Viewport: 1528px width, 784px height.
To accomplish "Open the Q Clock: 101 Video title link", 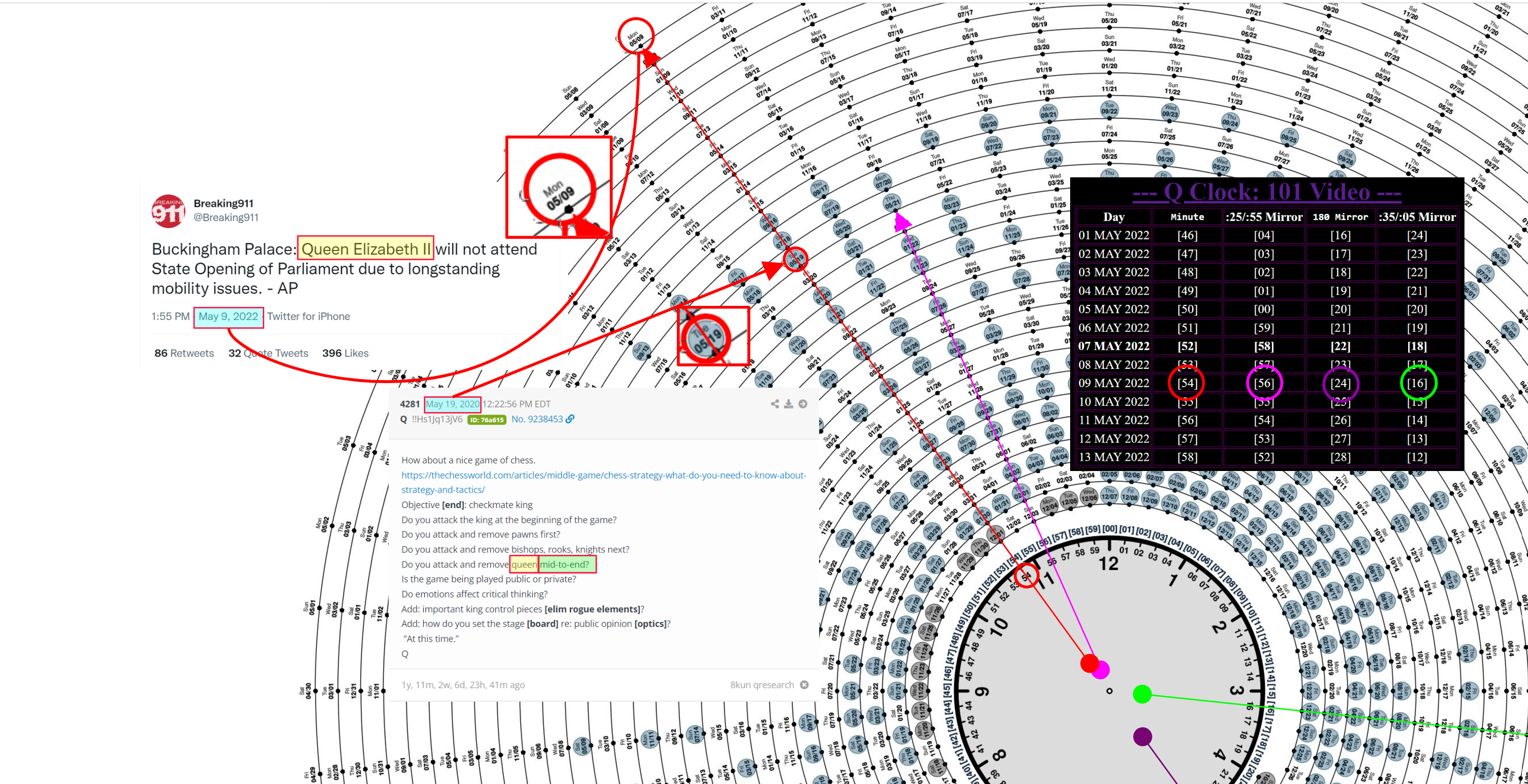I will point(1266,192).
